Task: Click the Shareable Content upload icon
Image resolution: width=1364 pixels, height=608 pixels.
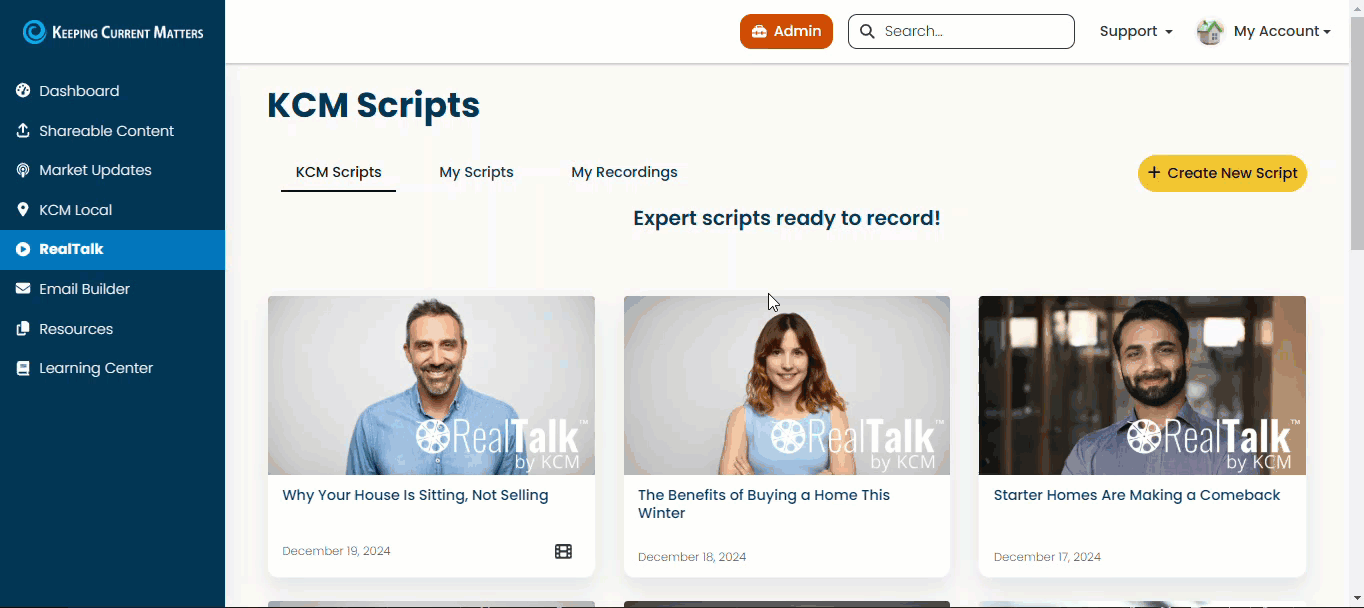Action: point(23,131)
